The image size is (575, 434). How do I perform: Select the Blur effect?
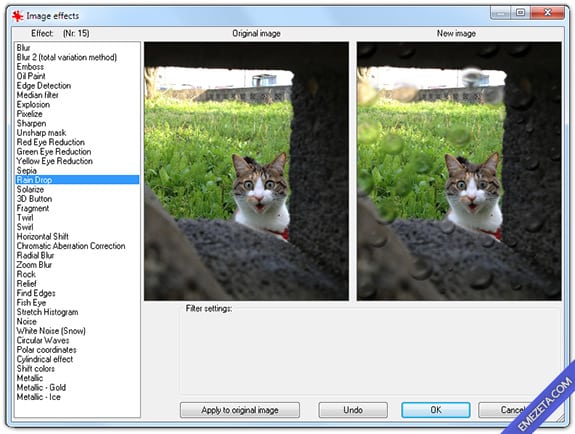pos(23,48)
